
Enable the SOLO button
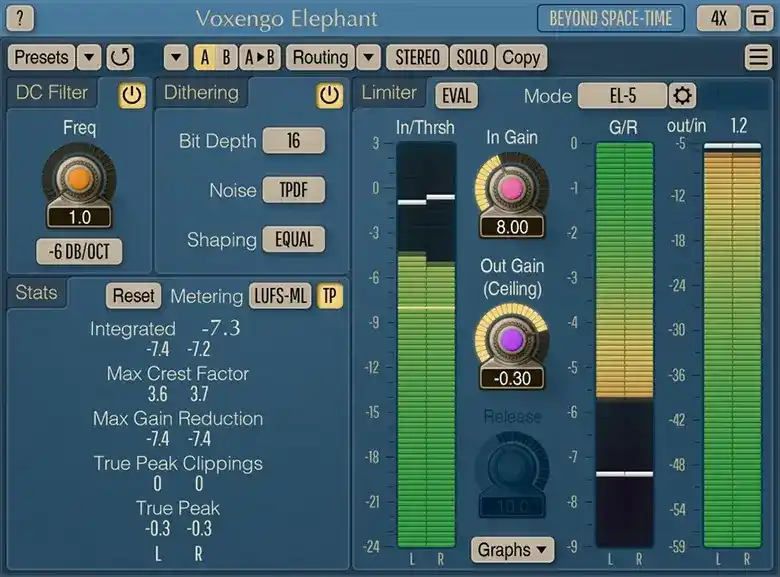tap(472, 57)
